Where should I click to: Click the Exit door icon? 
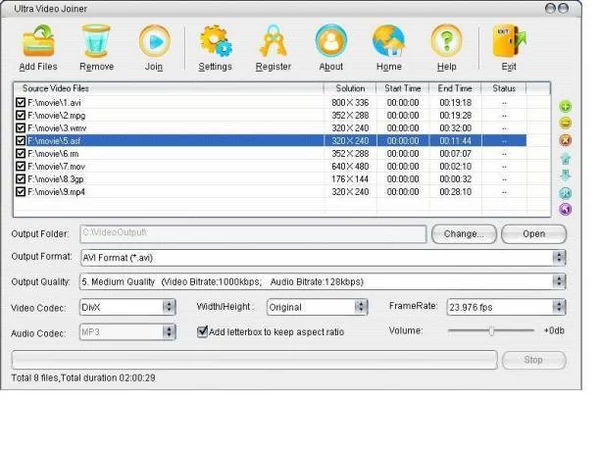pos(509,41)
